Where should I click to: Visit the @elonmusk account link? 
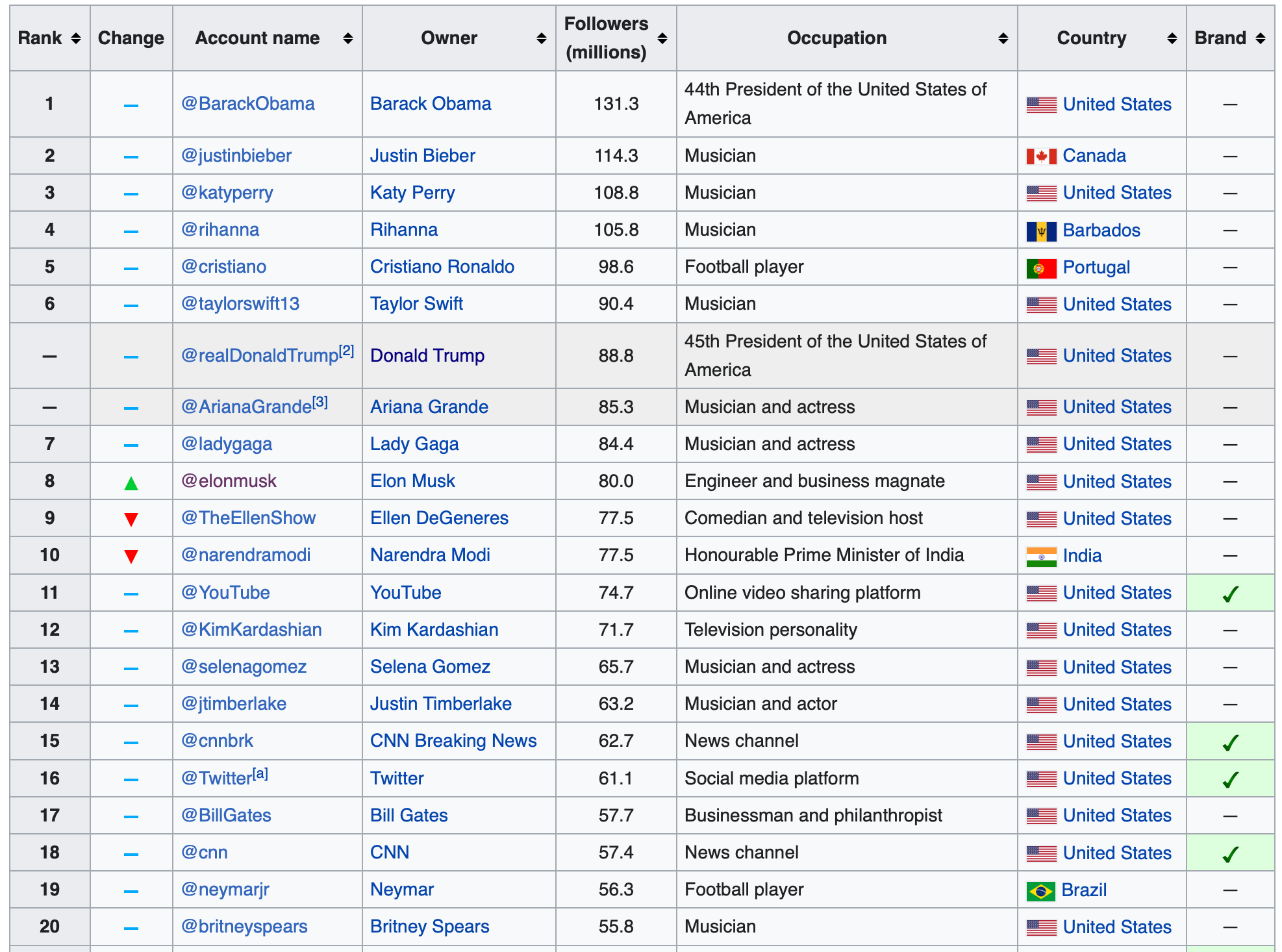coord(229,481)
